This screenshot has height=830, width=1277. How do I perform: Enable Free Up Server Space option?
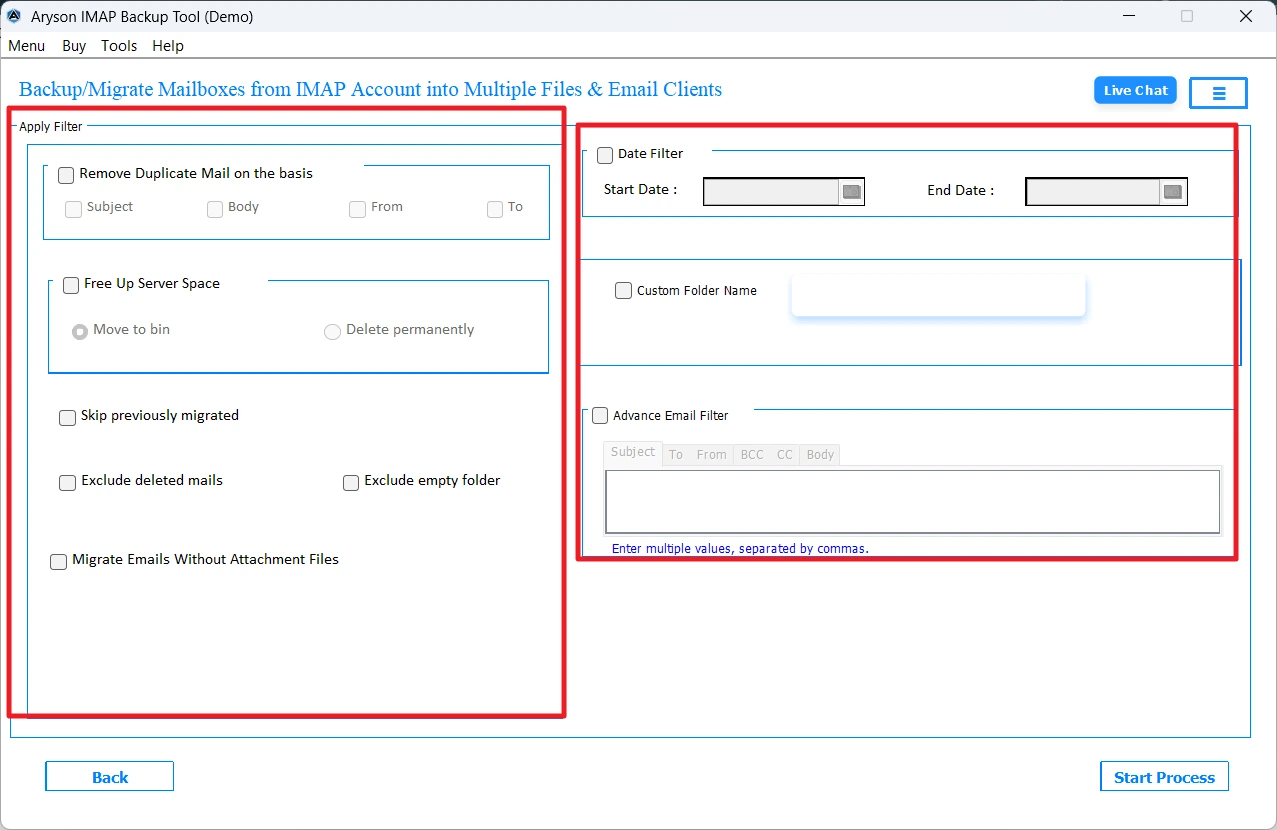(x=71, y=285)
